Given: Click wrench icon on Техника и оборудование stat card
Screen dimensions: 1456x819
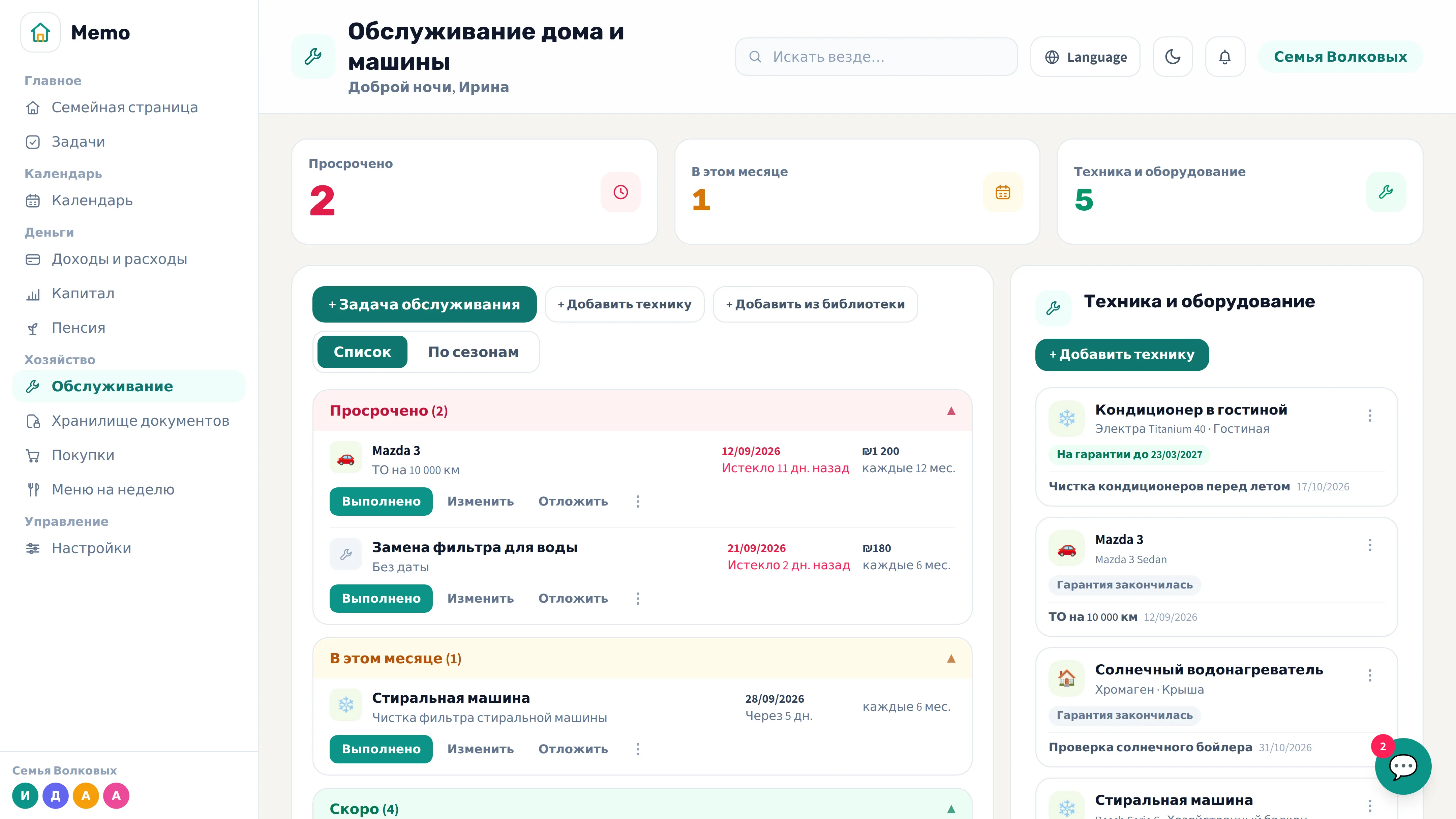Looking at the screenshot, I should click(x=1386, y=192).
